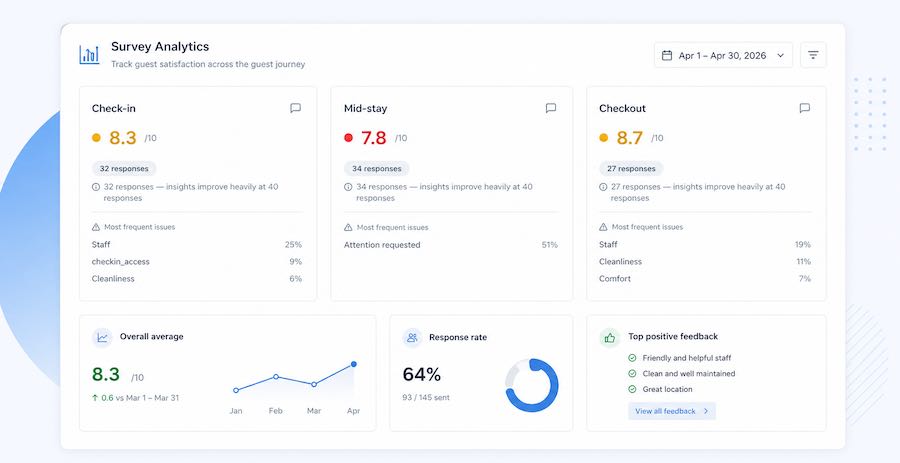Click the Checkout card title

[622, 108]
